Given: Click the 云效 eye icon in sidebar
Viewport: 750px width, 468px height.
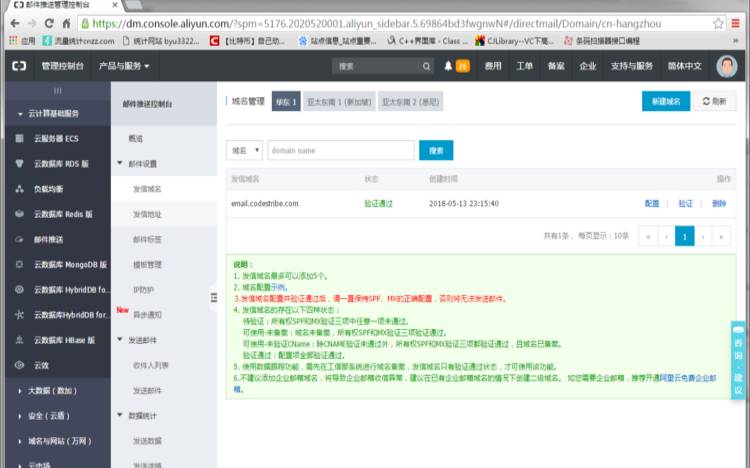Looking at the screenshot, I should pyautogui.click(x=20, y=365).
